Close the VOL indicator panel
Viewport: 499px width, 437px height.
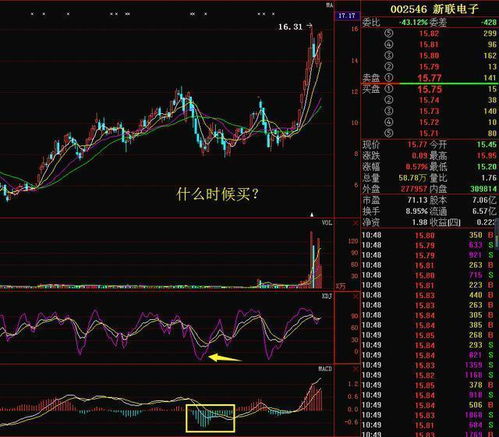355,223
